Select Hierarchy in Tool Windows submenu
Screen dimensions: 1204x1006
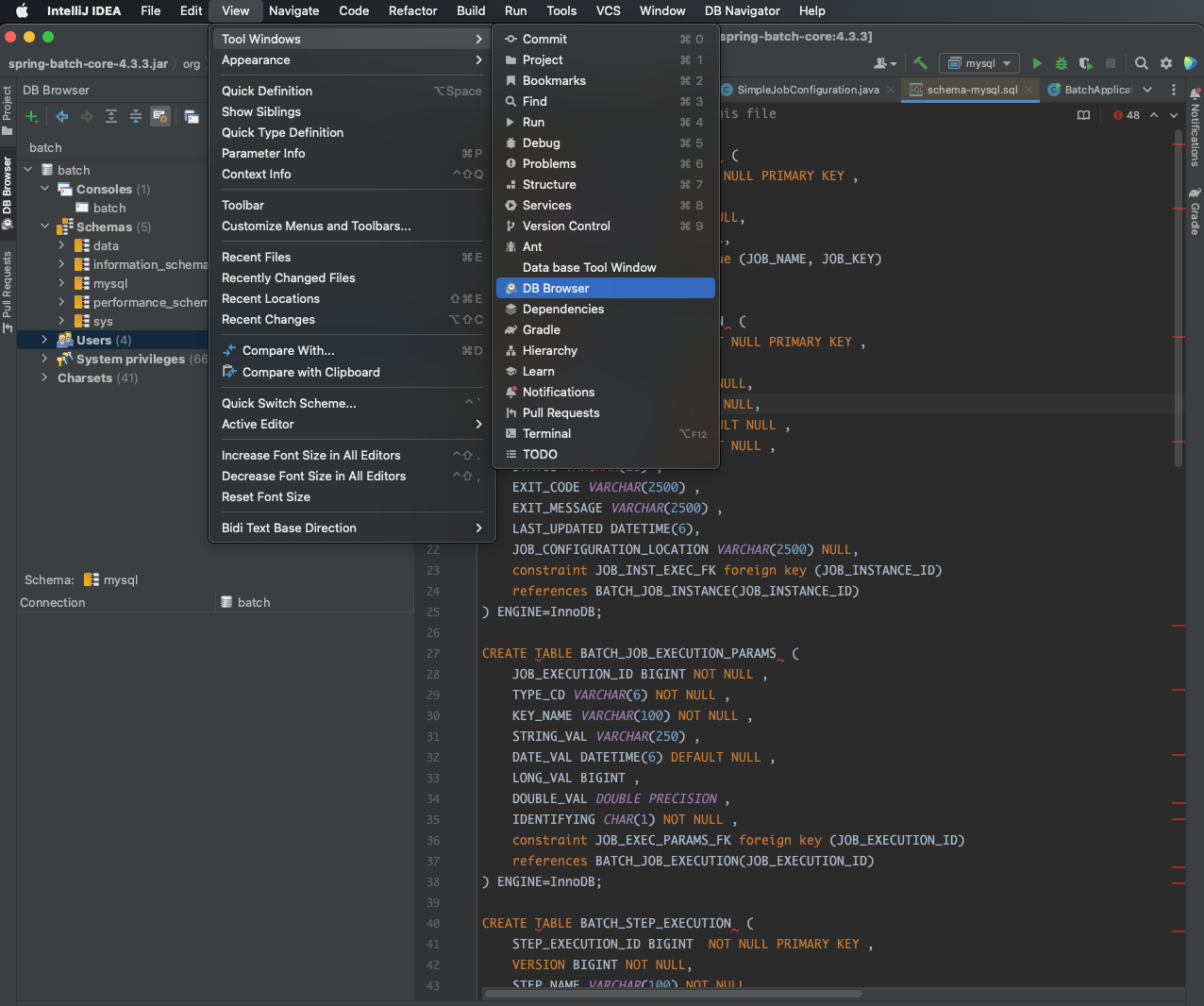click(x=605, y=350)
